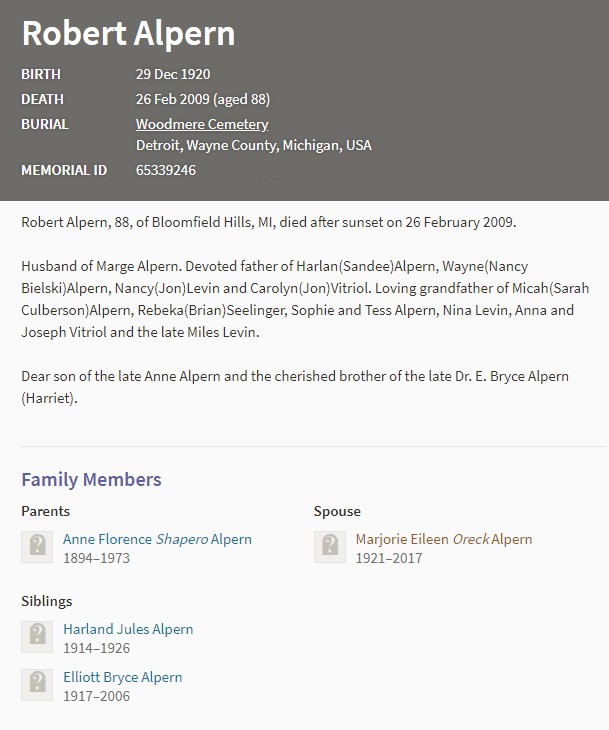609x730 pixels.
Task: Click the memorial ID number 65339246
Action: (x=166, y=170)
